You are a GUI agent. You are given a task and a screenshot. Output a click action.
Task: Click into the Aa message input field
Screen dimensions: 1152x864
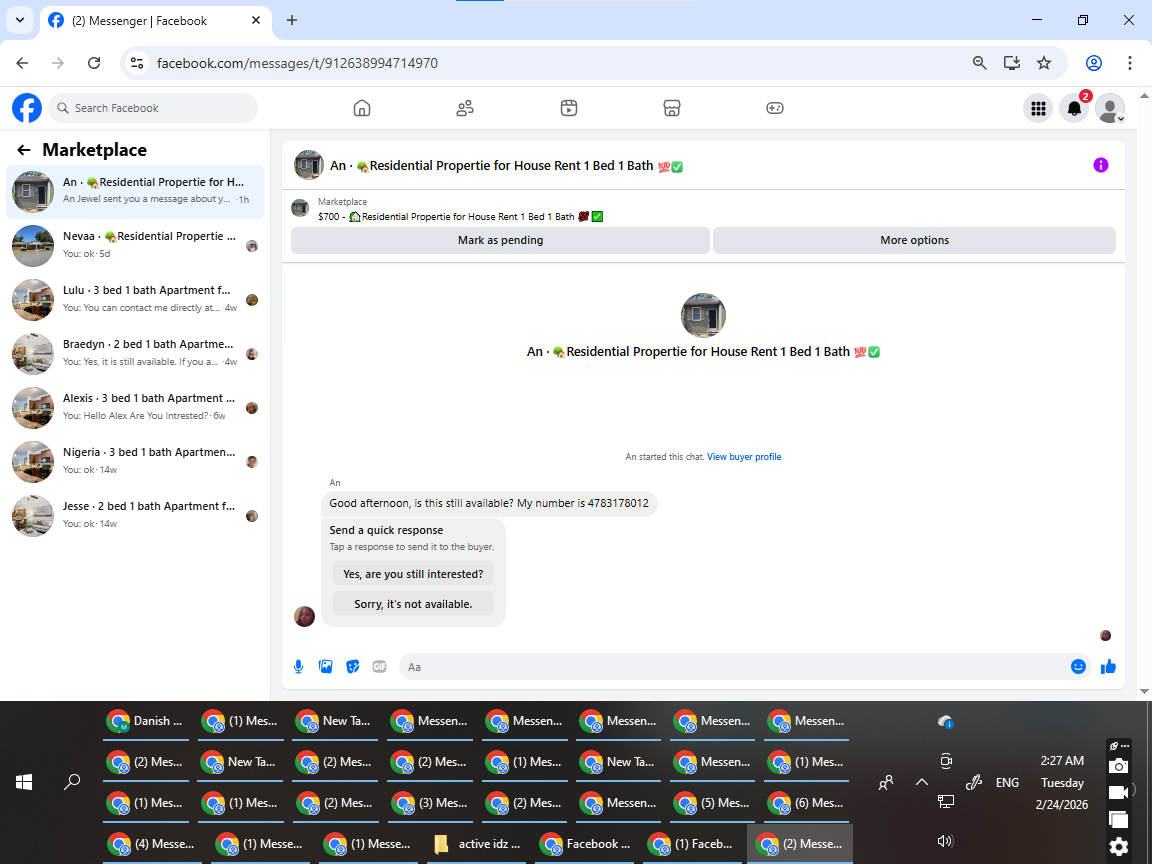(735, 666)
